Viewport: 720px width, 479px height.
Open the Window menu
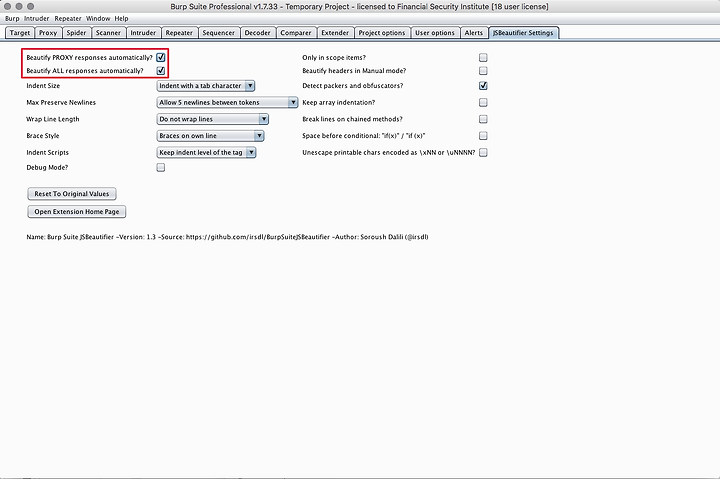98,18
